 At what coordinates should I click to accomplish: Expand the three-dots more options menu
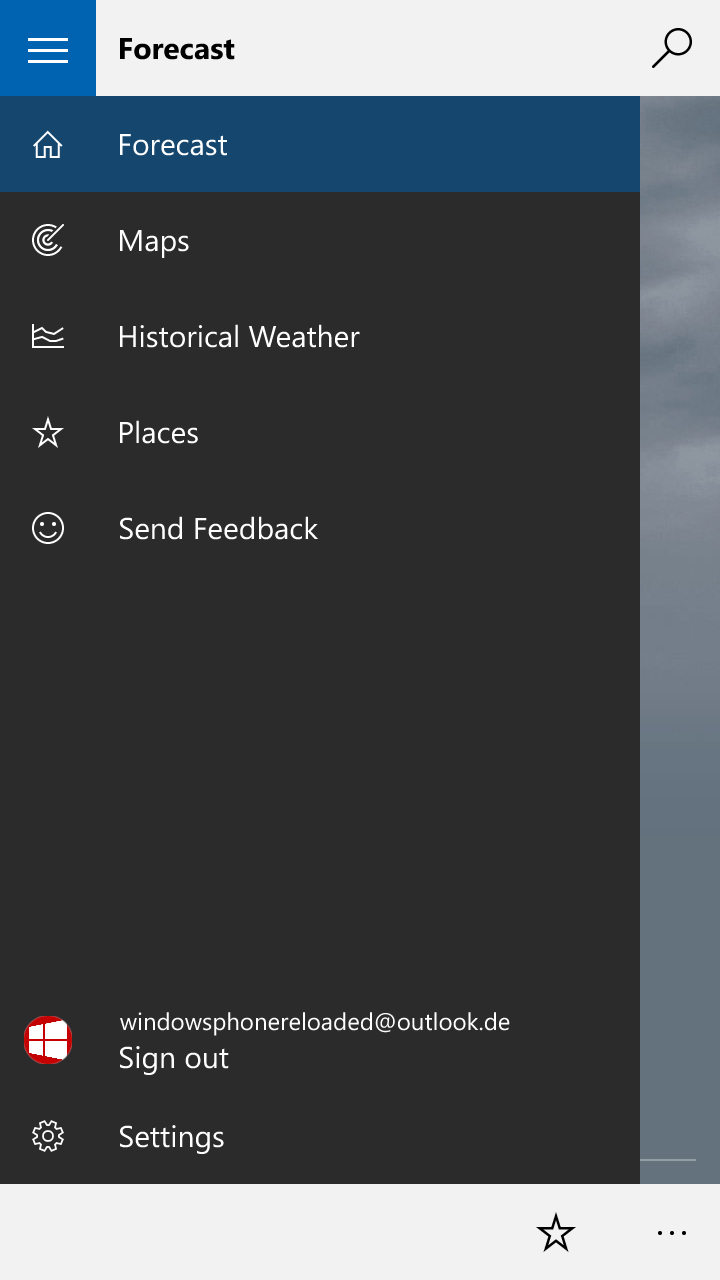click(672, 1232)
